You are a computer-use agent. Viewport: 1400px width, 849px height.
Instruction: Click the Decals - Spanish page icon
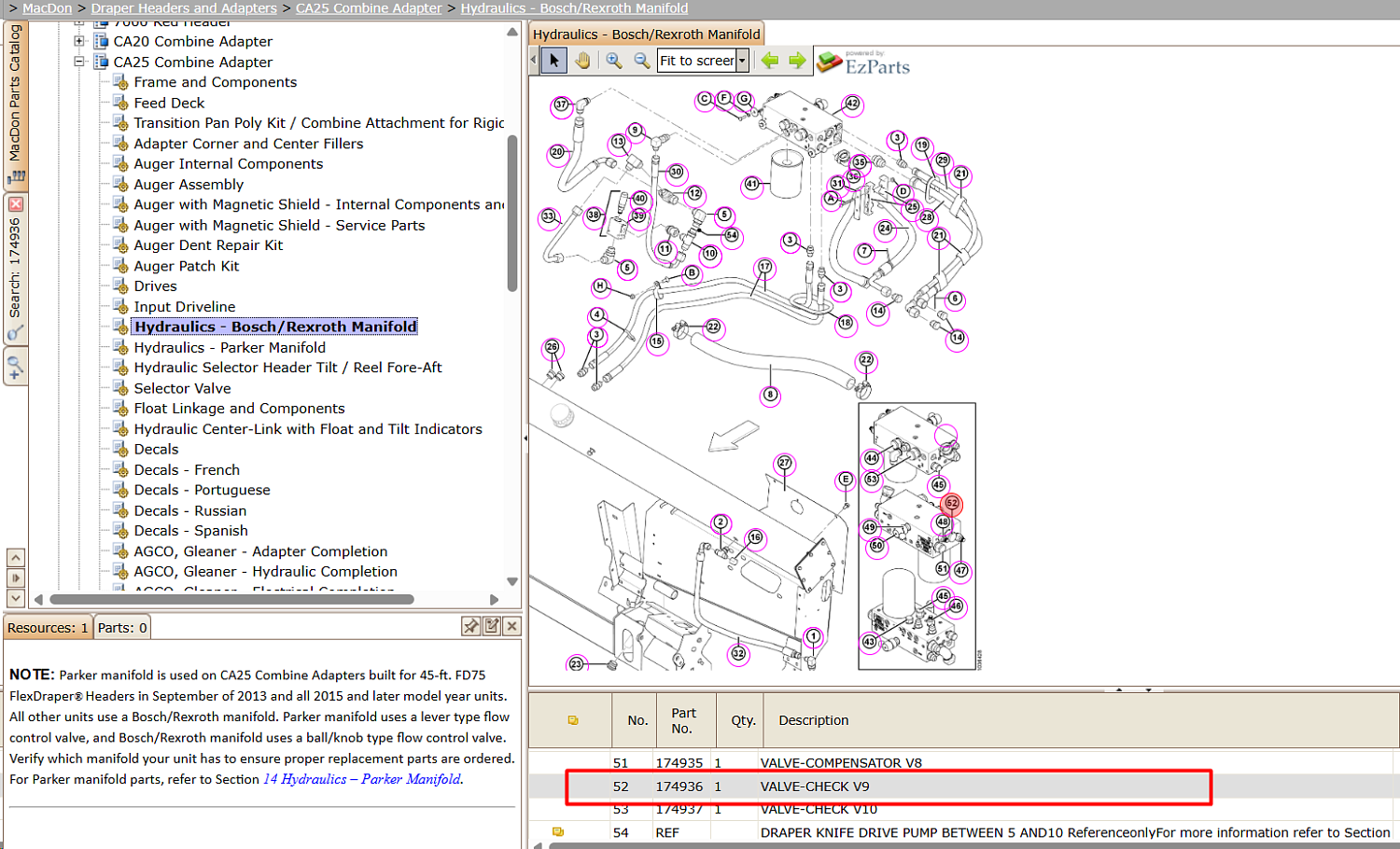point(120,531)
